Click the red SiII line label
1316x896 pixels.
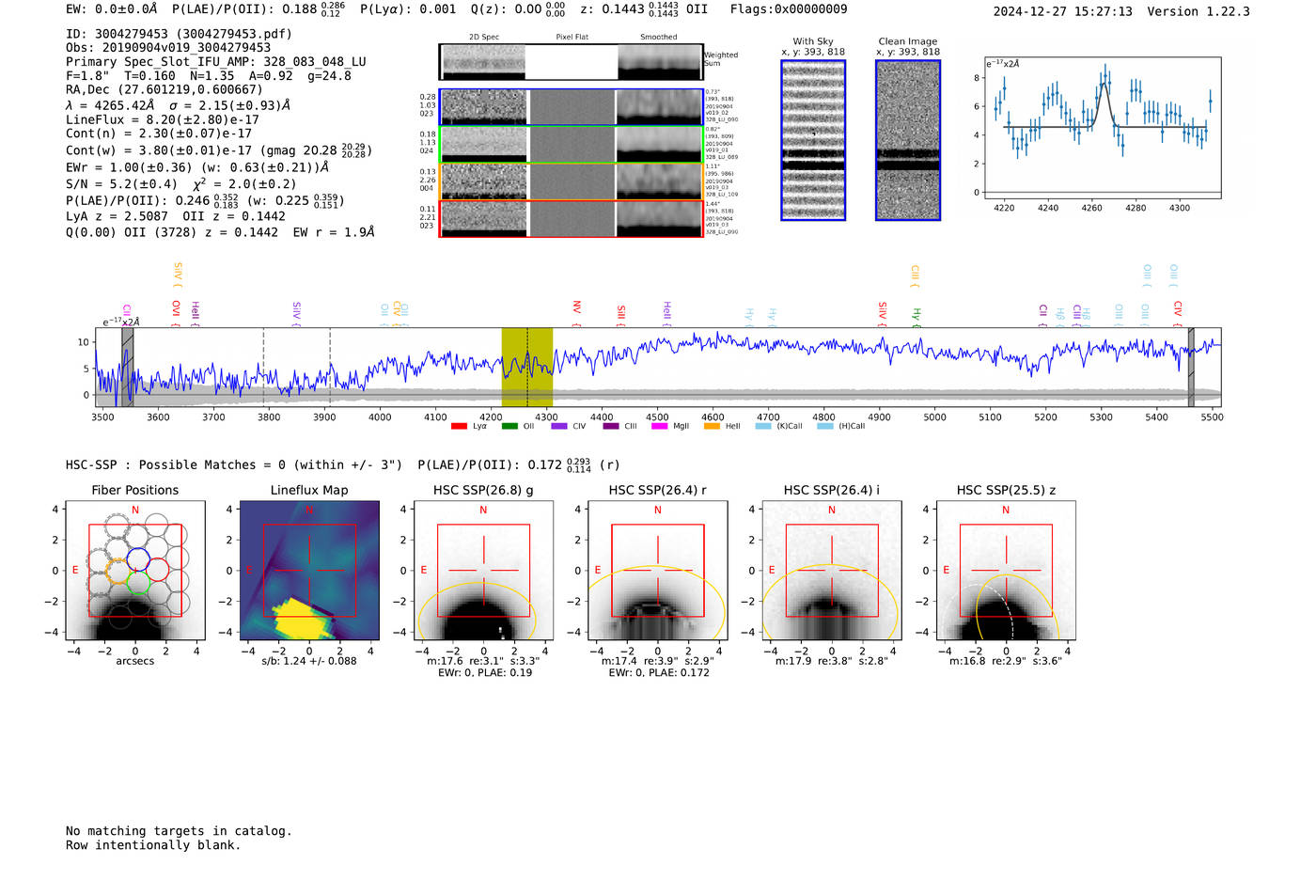click(x=620, y=314)
